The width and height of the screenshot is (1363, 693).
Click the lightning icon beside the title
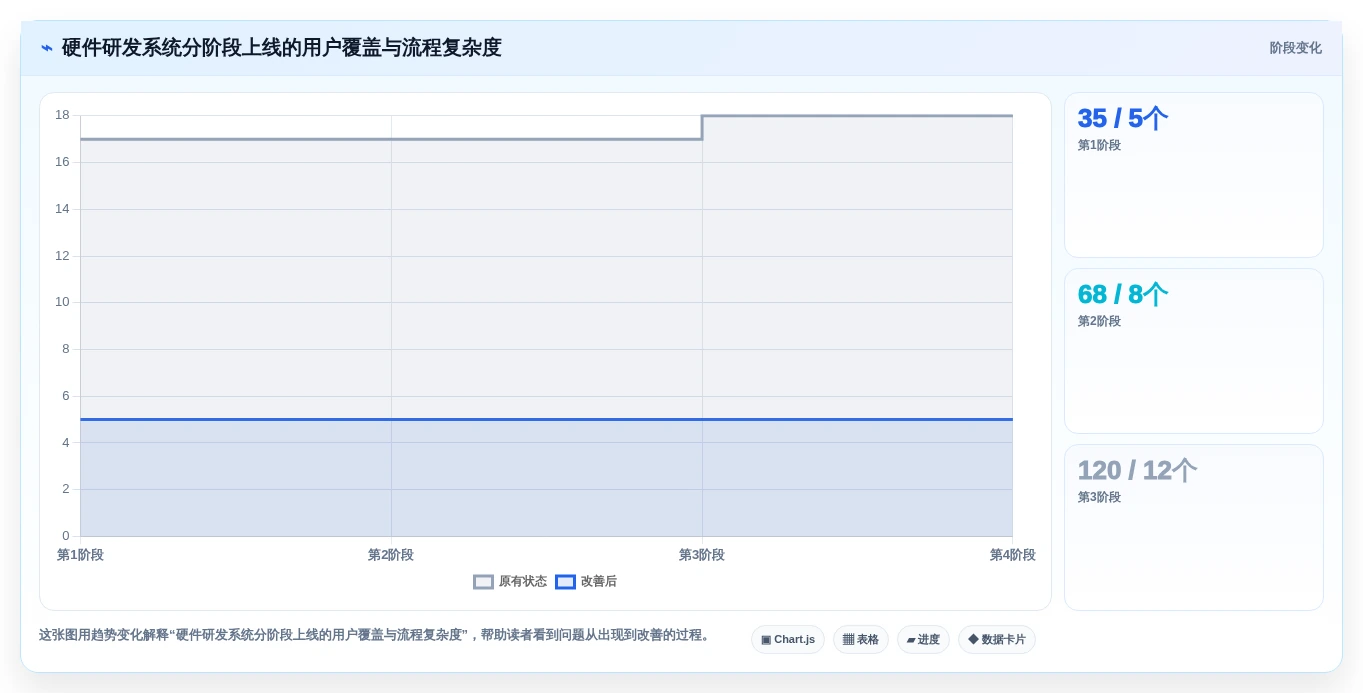point(47,48)
